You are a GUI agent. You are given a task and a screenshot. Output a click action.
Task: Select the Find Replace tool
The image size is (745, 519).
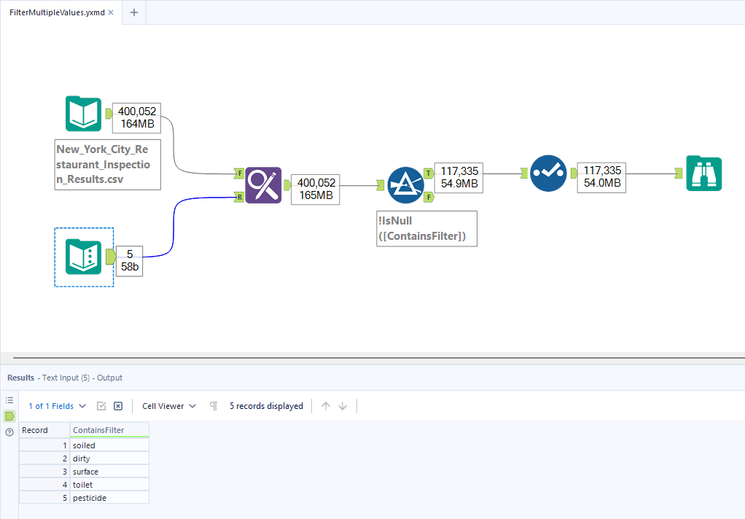click(x=263, y=185)
